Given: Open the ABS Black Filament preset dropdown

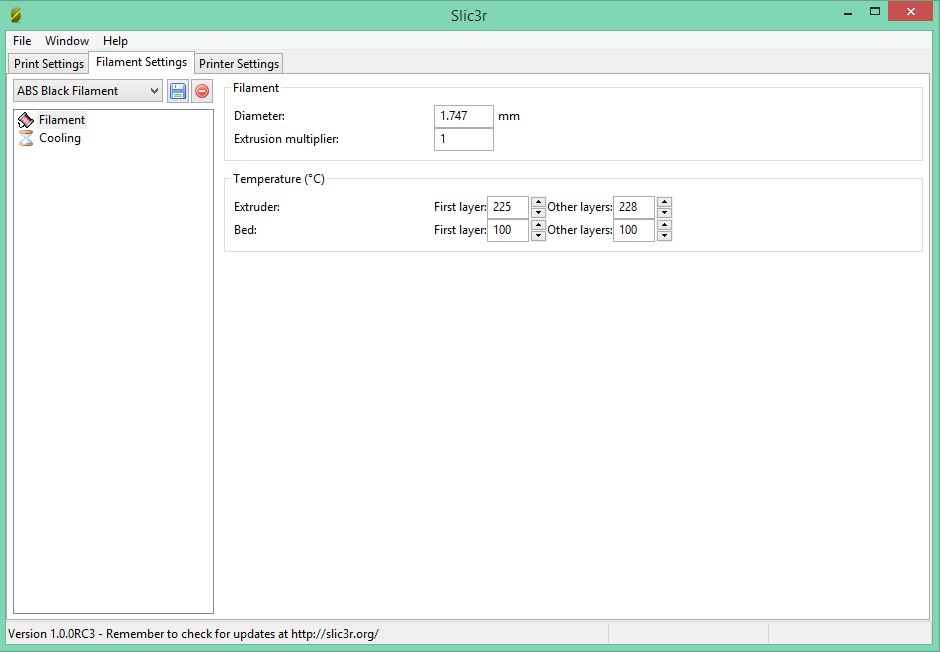Looking at the screenshot, I should tap(87, 91).
